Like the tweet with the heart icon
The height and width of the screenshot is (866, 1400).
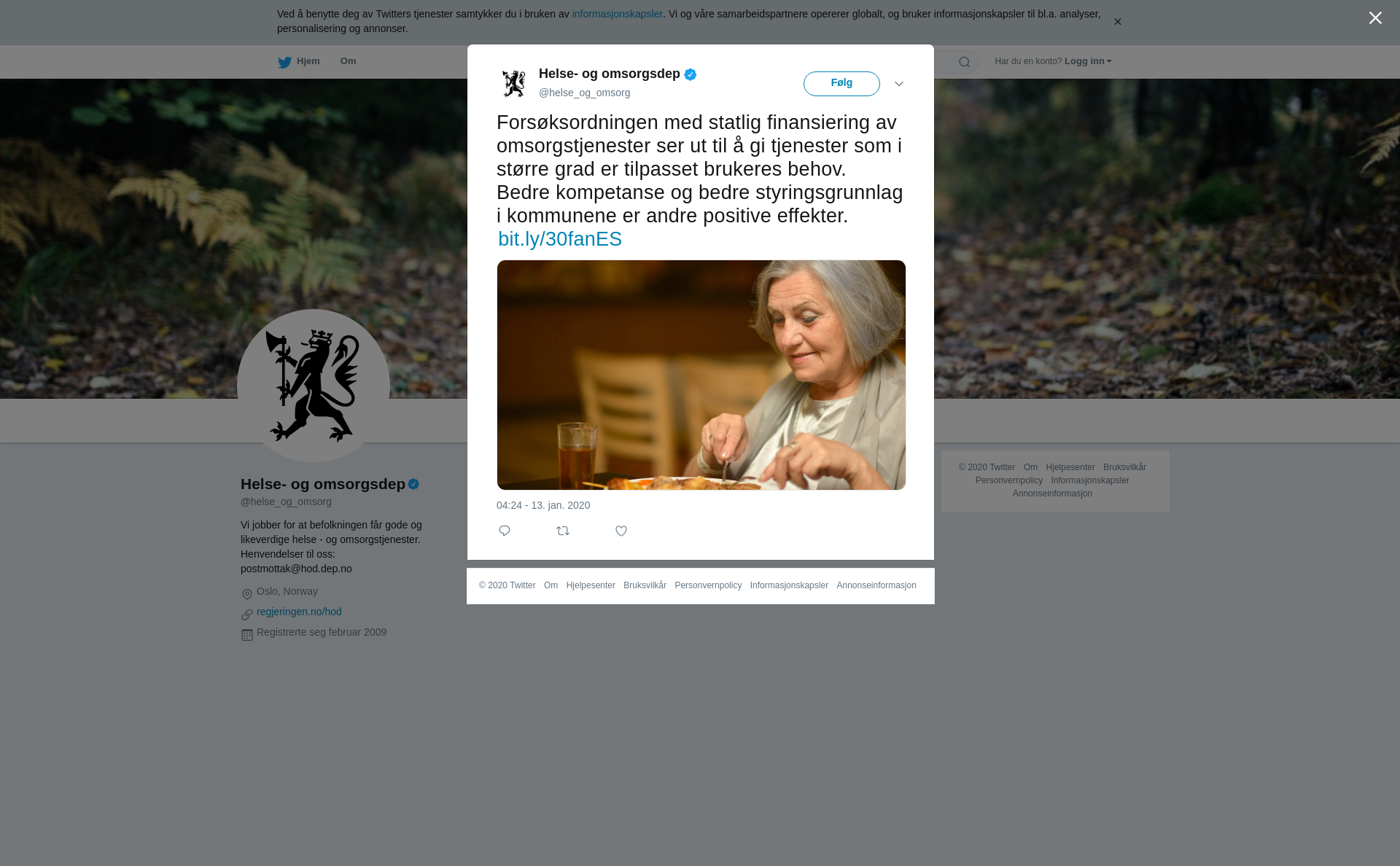tap(621, 531)
